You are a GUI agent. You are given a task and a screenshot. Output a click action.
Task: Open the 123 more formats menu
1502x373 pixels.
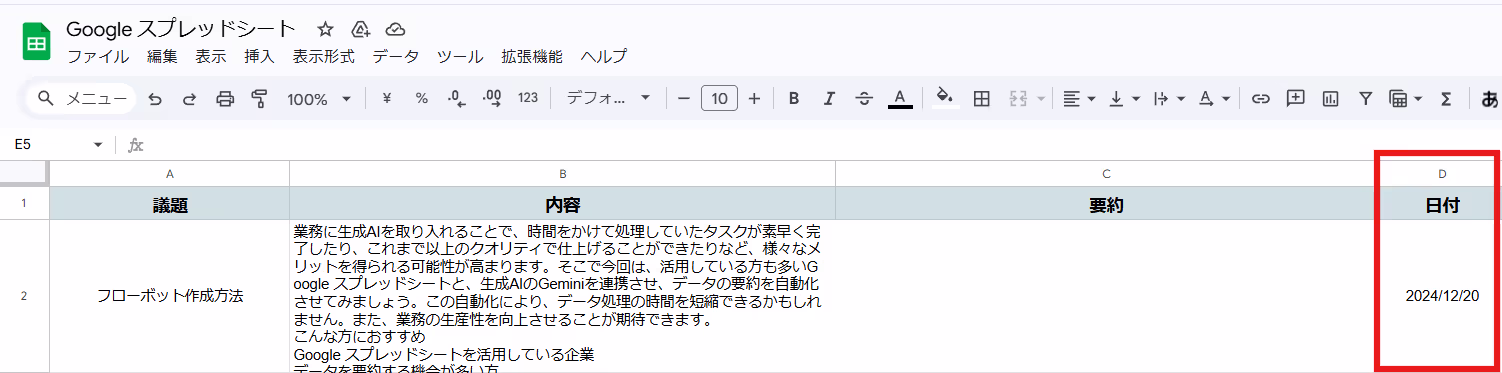click(x=528, y=98)
